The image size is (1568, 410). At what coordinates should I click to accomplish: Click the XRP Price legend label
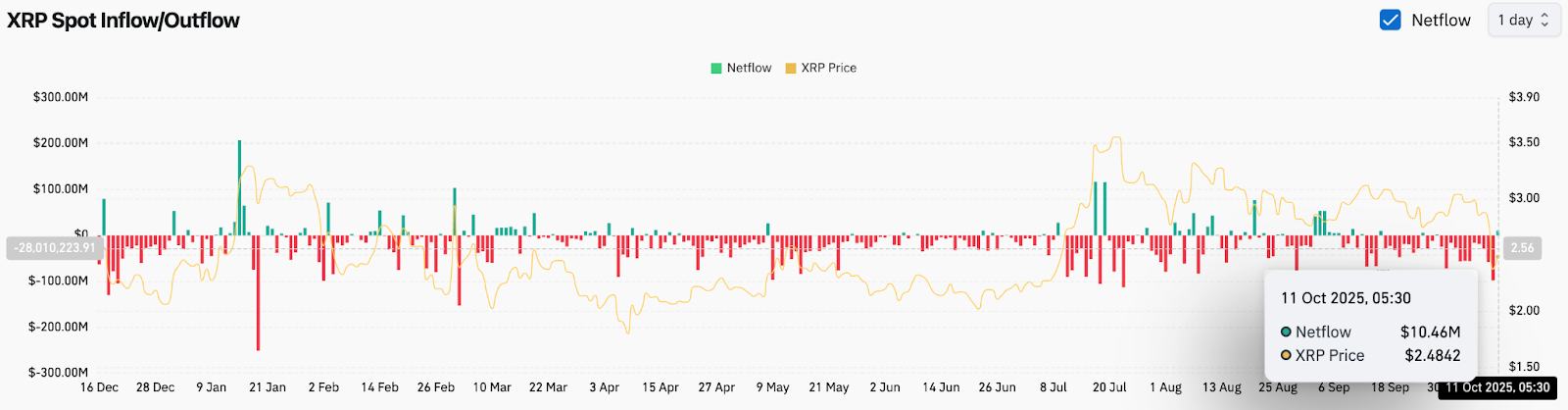tap(828, 68)
